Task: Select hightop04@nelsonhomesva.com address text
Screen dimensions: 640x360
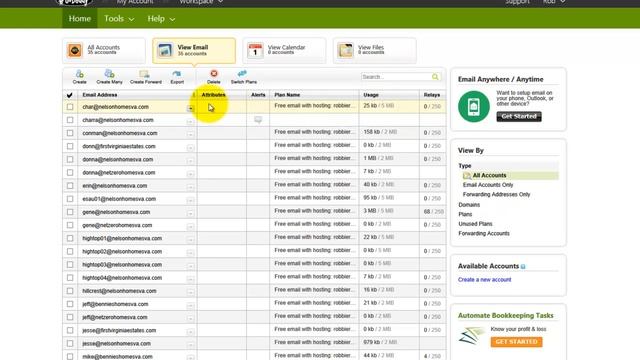Action: pos(122,278)
